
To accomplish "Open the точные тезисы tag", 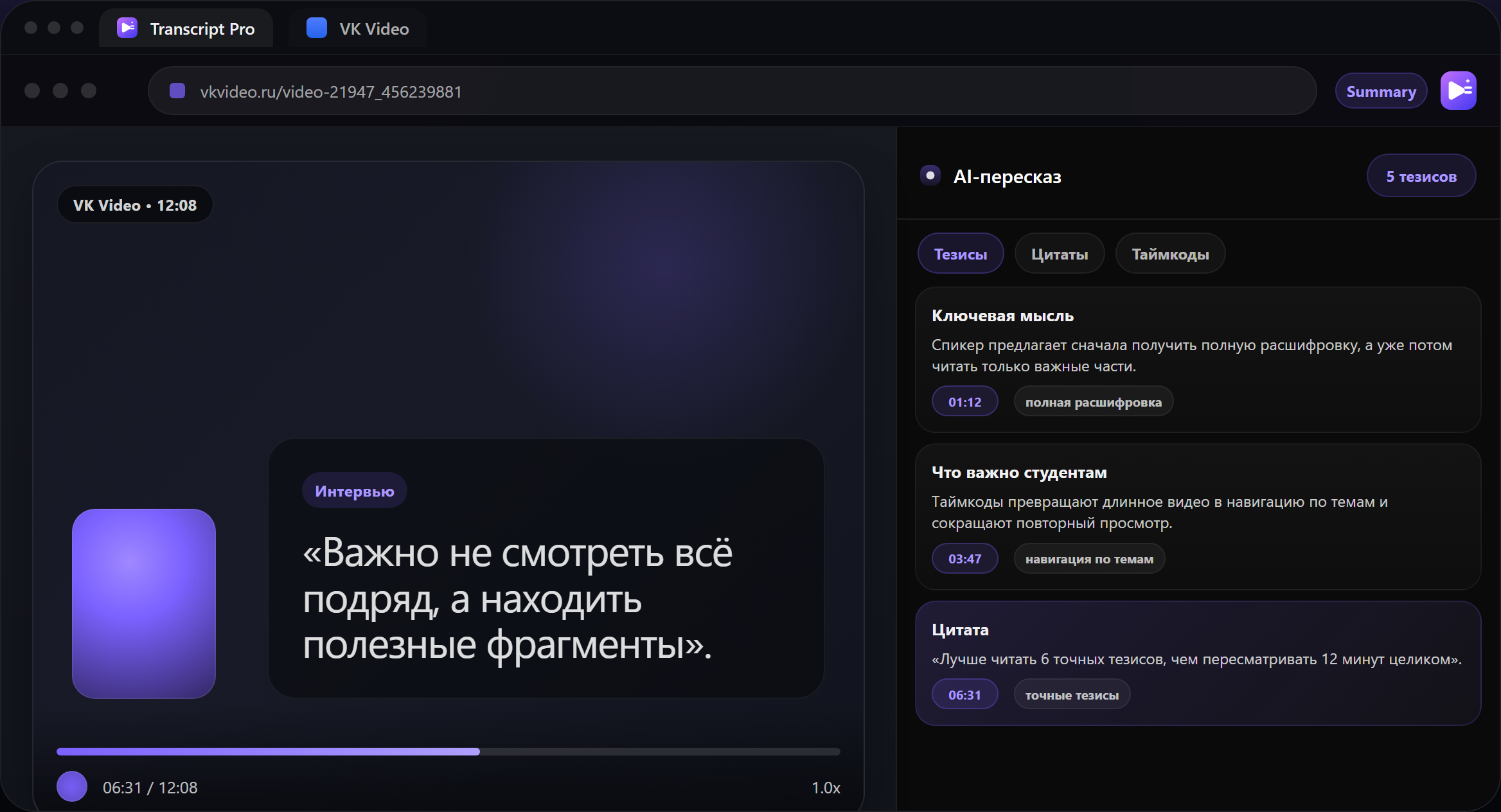I will point(1071,694).
